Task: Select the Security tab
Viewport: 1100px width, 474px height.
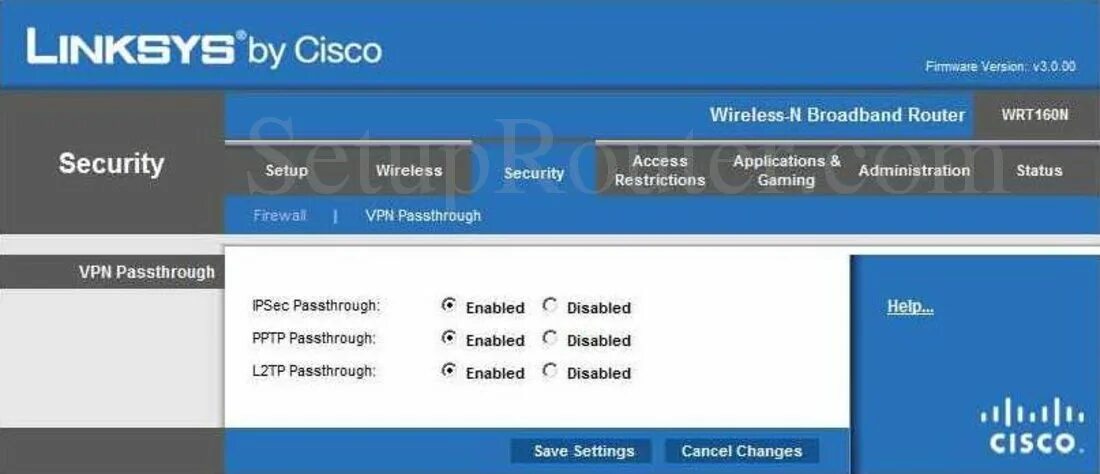Action: [534, 173]
